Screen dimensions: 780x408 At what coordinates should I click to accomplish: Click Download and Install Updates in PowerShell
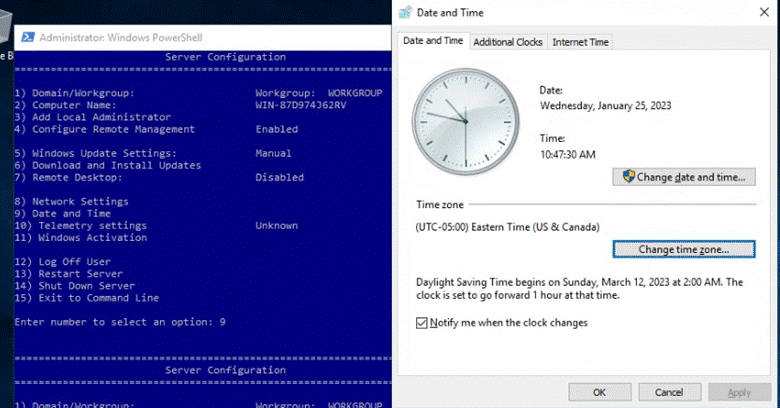(107, 165)
